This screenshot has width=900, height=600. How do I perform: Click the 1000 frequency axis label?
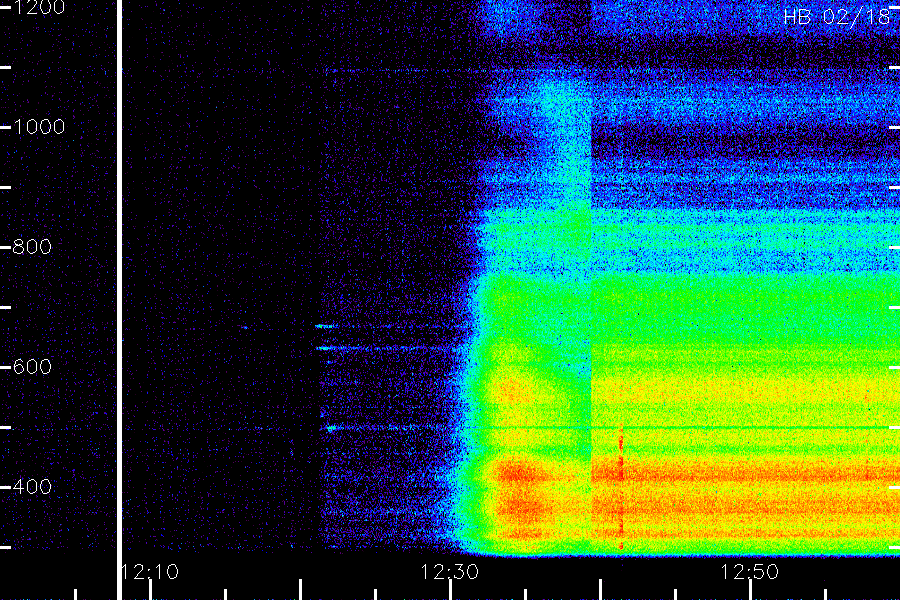point(39,127)
